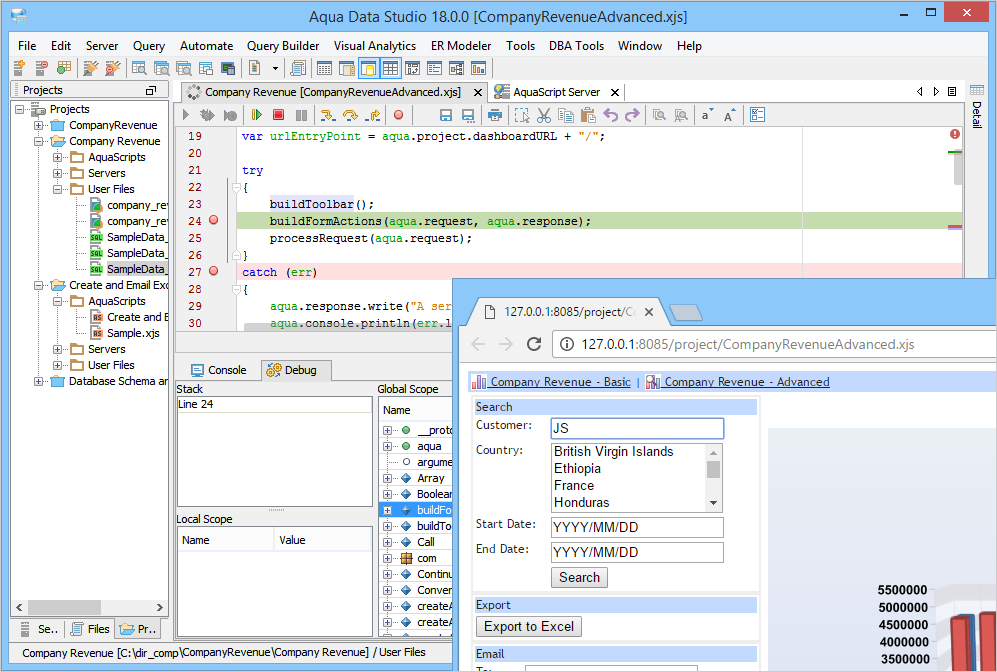
Task: Click the Step Into debugger icon
Action: pyautogui.click(x=327, y=115)
